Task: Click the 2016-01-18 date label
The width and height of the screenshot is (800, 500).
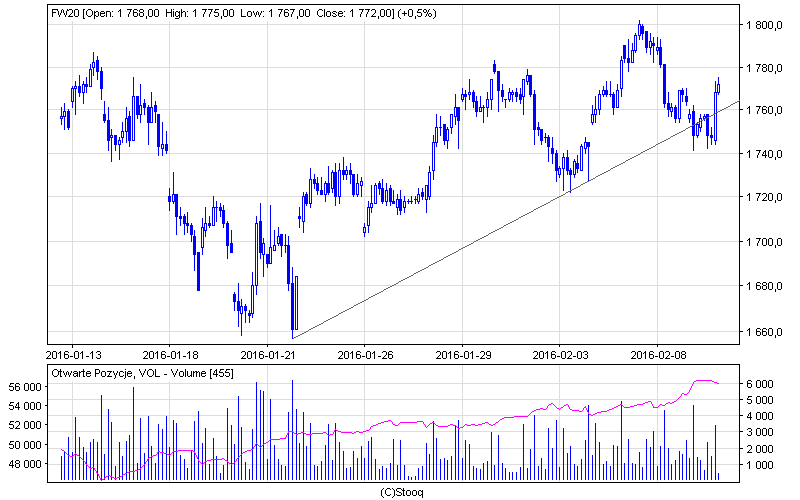Action: tap(170, 355)
